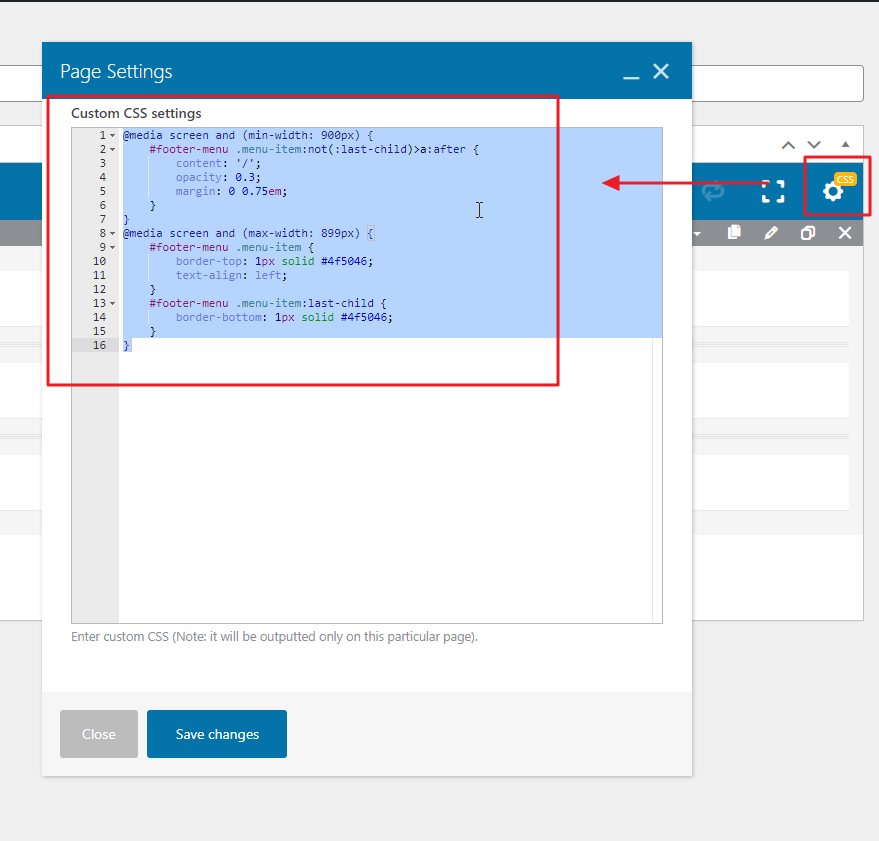This screenshot has width=879, height=841.
Task: Clone the row with the duplicate icon
Action: (x=808, y=233)
